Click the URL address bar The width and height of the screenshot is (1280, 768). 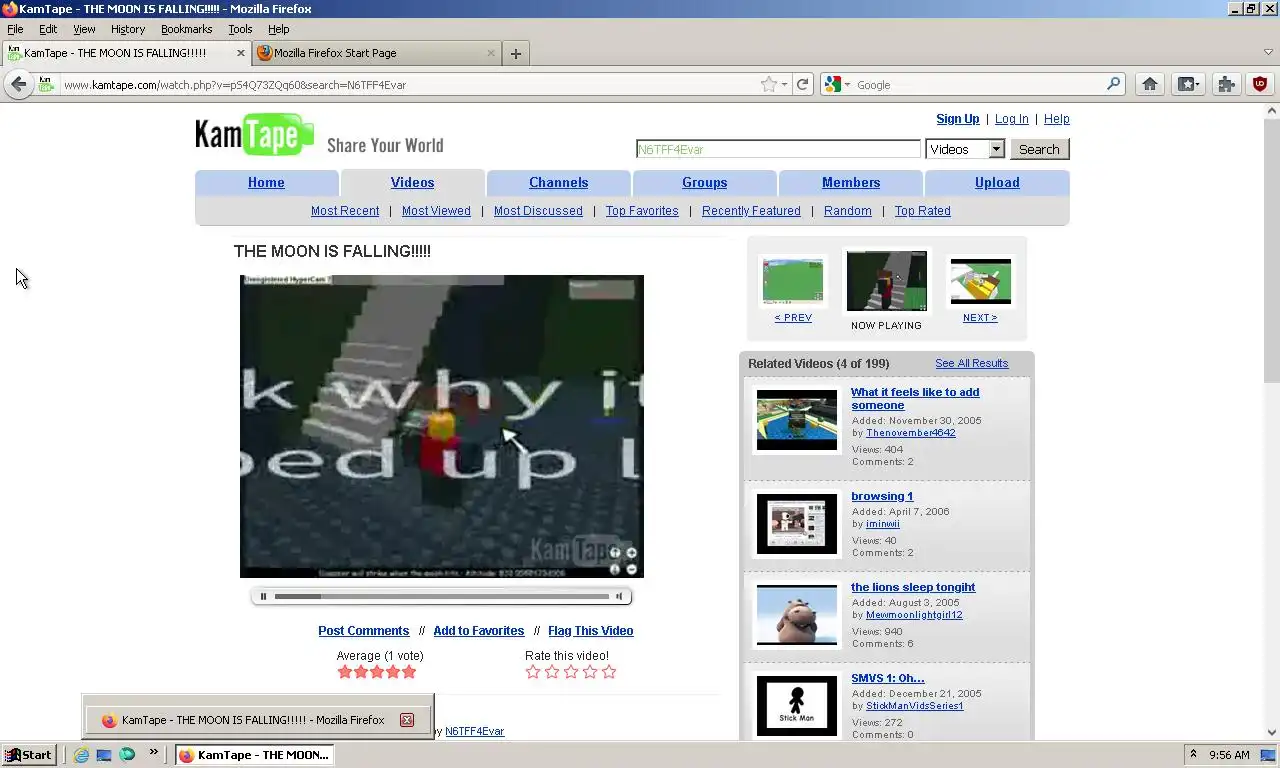410,85
